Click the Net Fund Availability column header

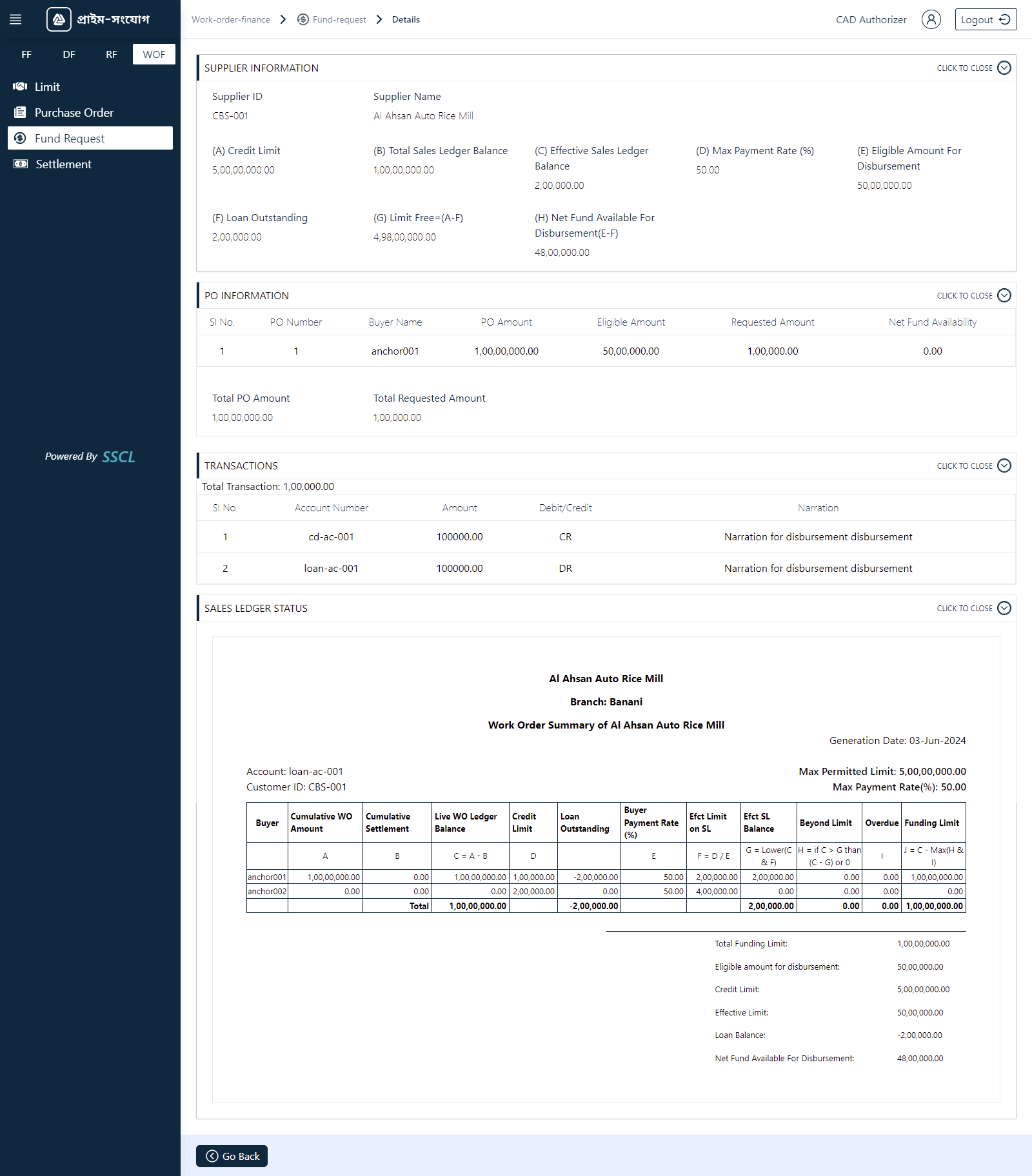click(x=932, y=322)
